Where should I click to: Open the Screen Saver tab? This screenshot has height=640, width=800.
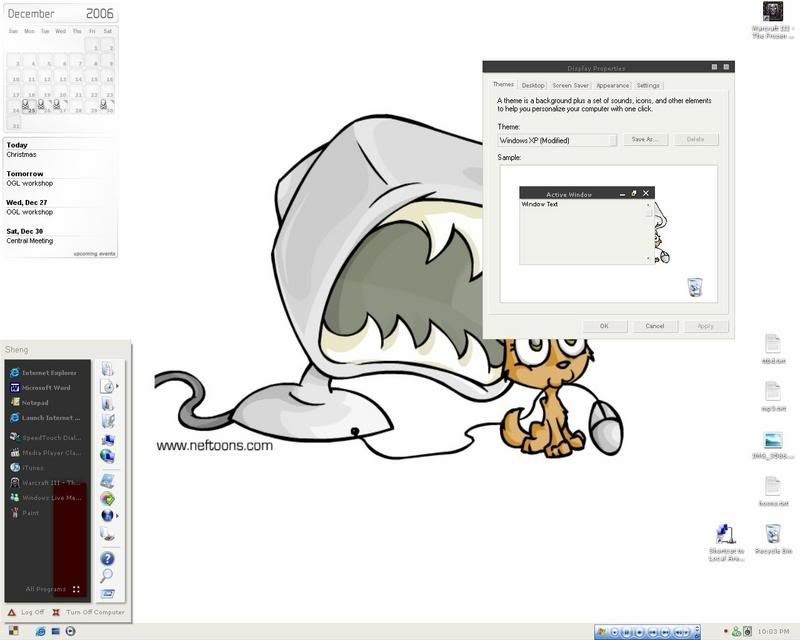pyautogui.click(x=570, y=85)
